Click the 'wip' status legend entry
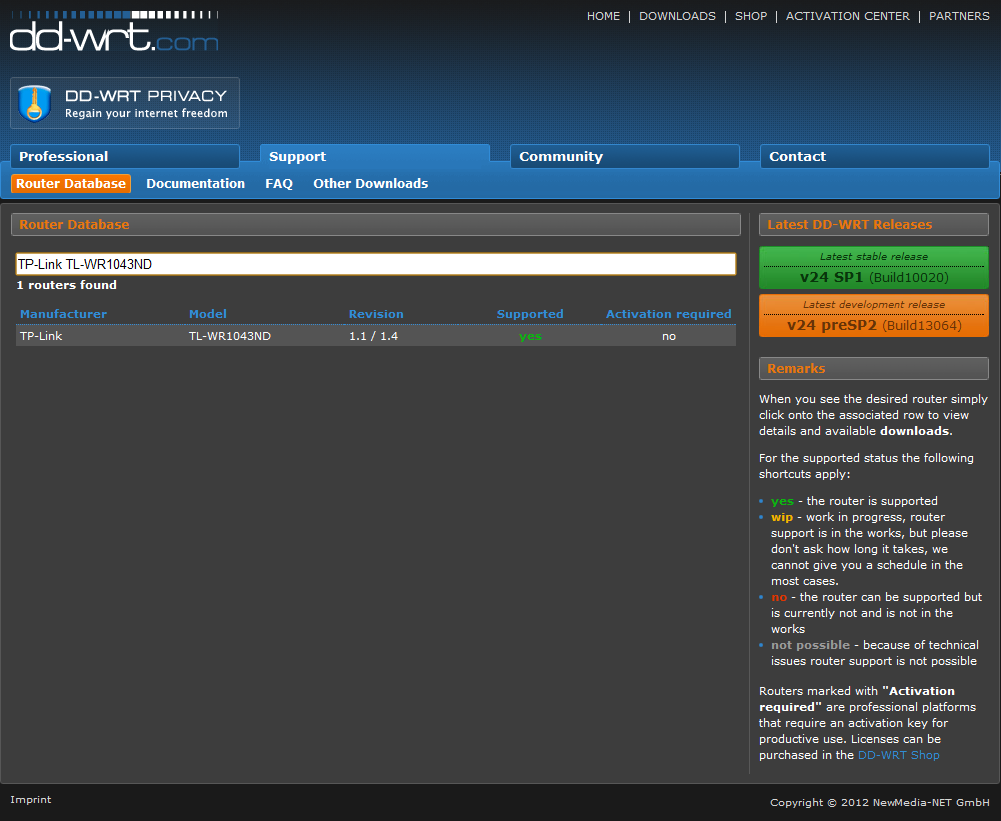Viewport: 1001px width, 821px height. tap(782, 517)
